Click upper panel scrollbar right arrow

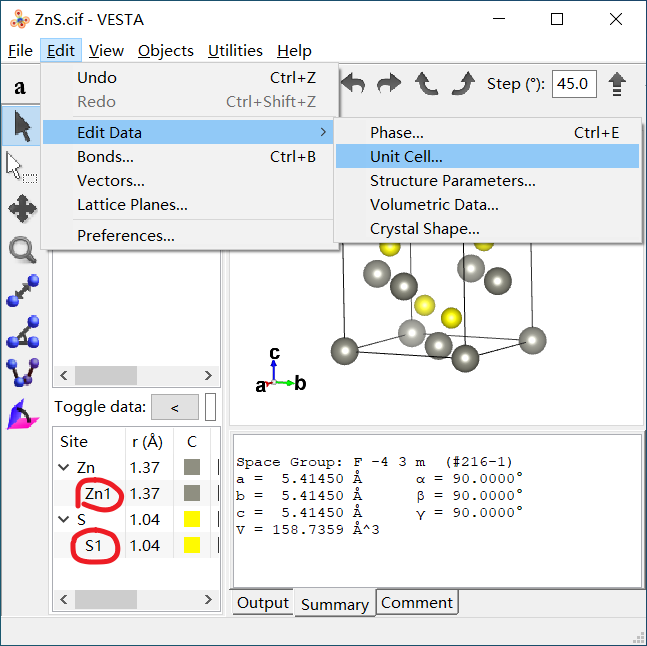[x=208, y=375]
